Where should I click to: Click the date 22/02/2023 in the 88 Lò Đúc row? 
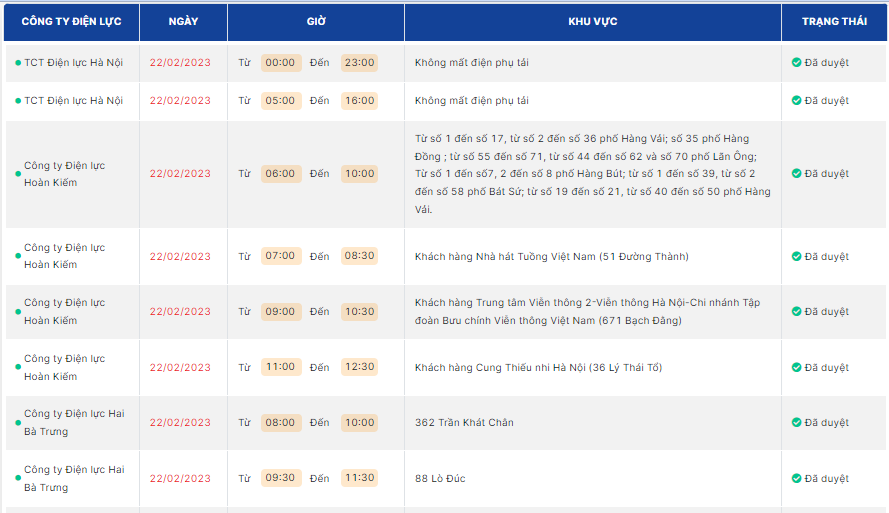[x=180, y=478]
